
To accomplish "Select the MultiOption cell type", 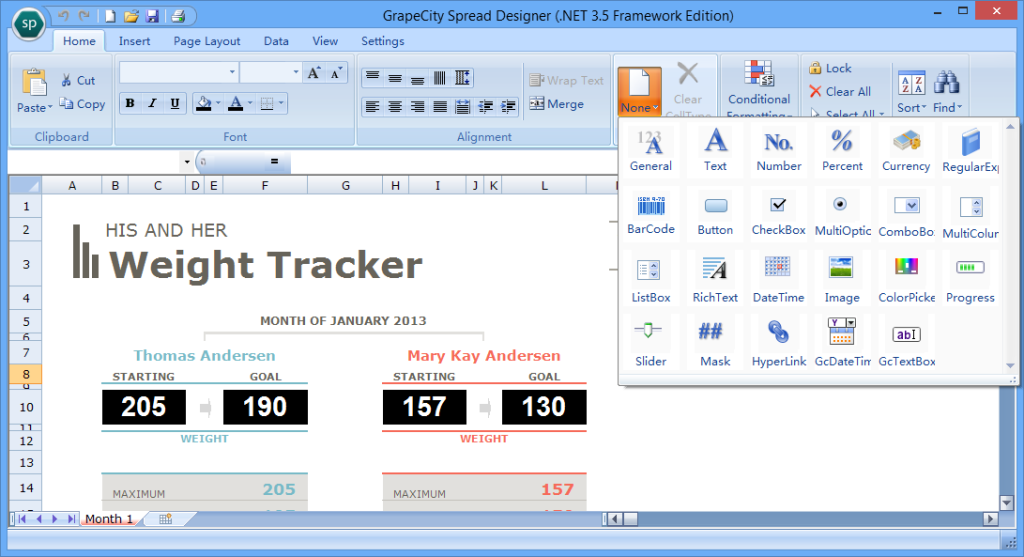I will [842, 214].
